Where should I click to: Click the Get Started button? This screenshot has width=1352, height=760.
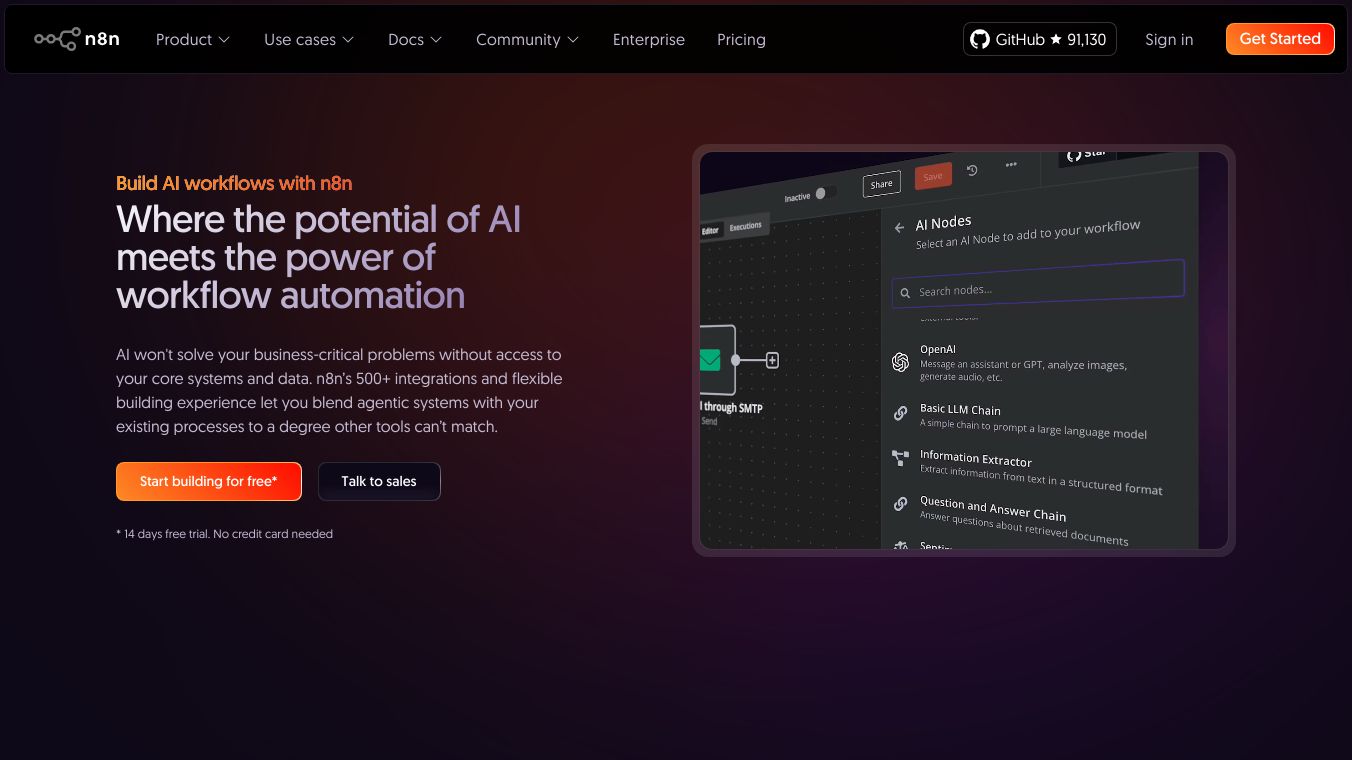(x=1280, y=39)
